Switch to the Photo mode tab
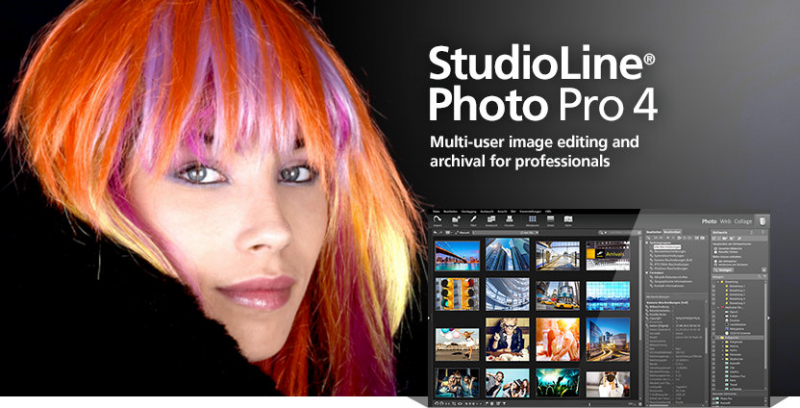The width and height of the screenshot is (800, 408). (709, 221)
